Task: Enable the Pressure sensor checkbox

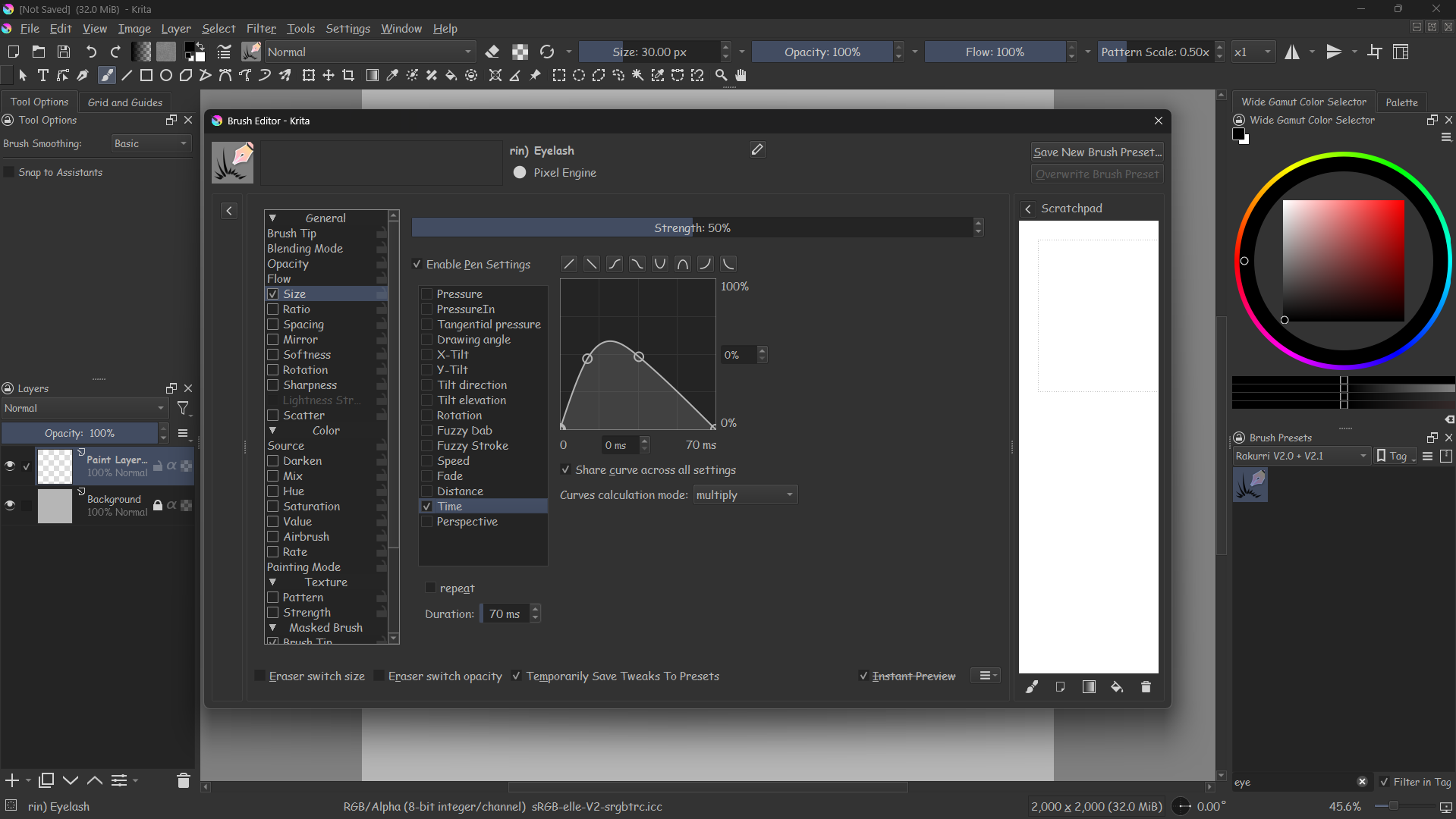Action: tap(427, 294)
